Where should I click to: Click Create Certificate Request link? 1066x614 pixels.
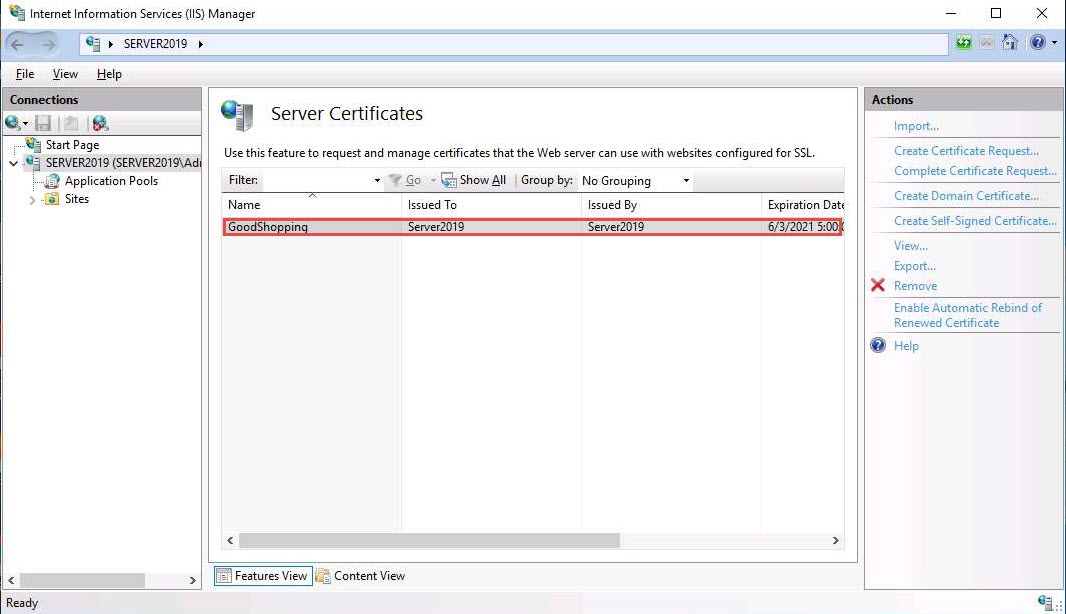(x=966, y=151)
